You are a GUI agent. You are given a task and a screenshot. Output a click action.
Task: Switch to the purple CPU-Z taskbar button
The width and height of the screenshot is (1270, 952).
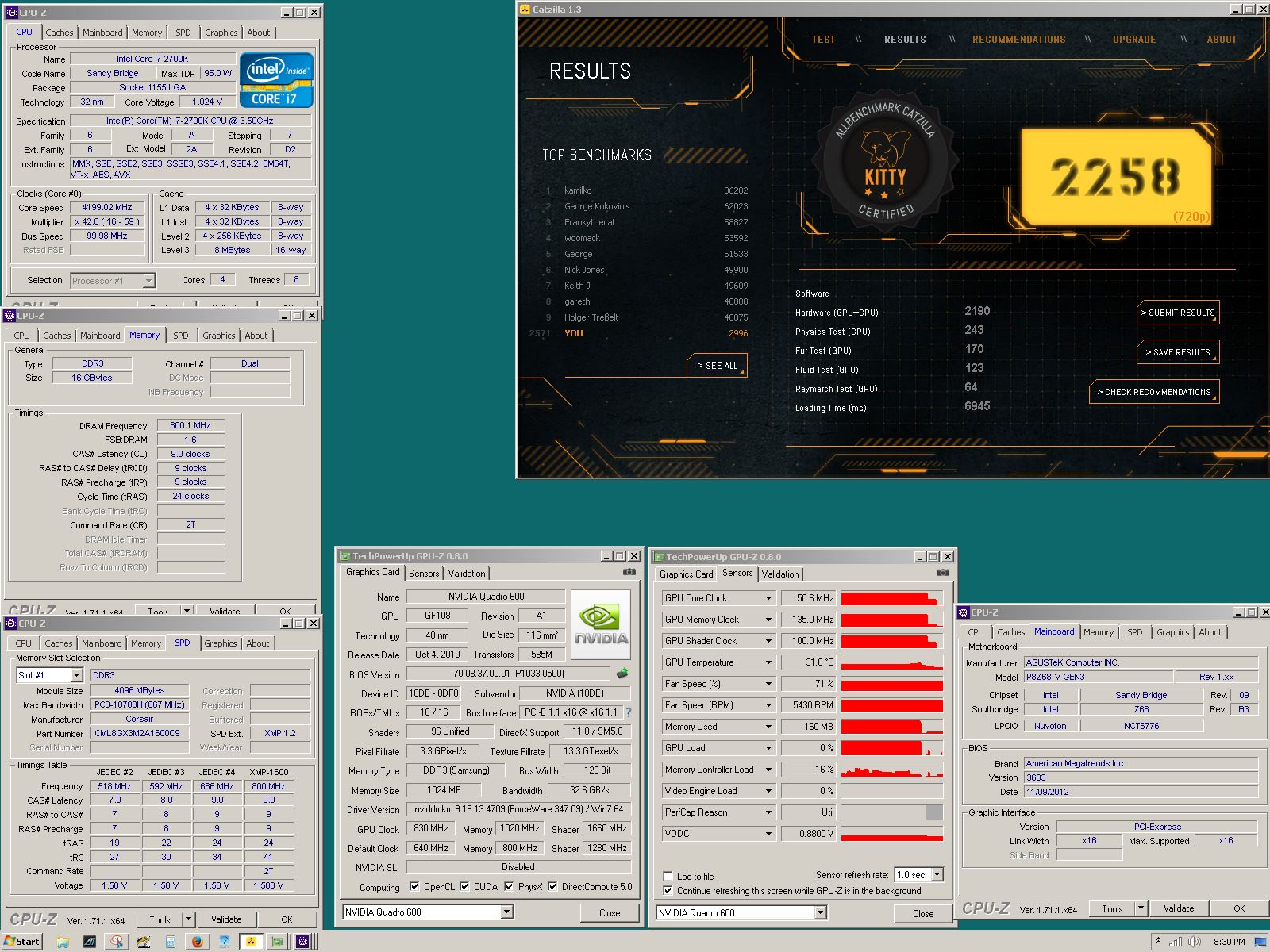click(x=302, y=942)
